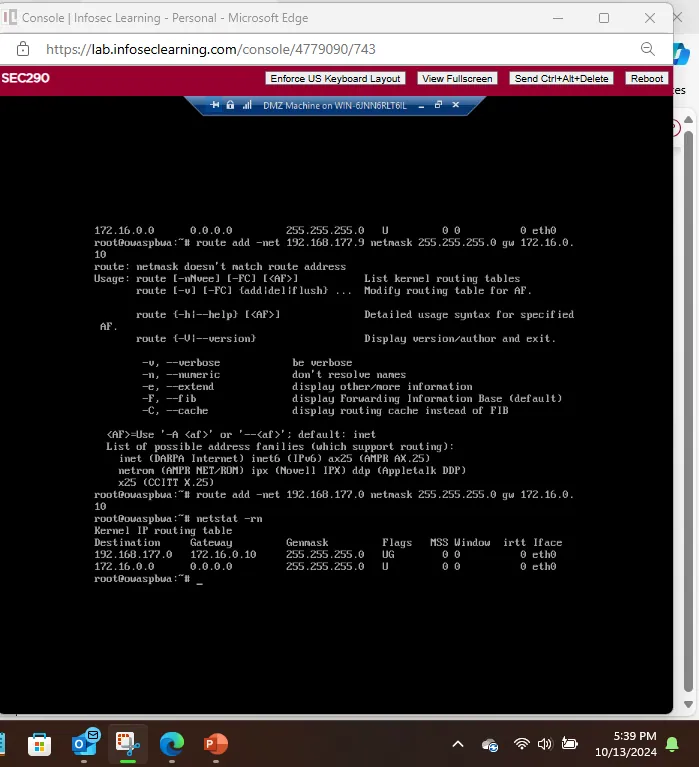
Task: Click the terminal prompt cursor line
Action: coord(148,579)
